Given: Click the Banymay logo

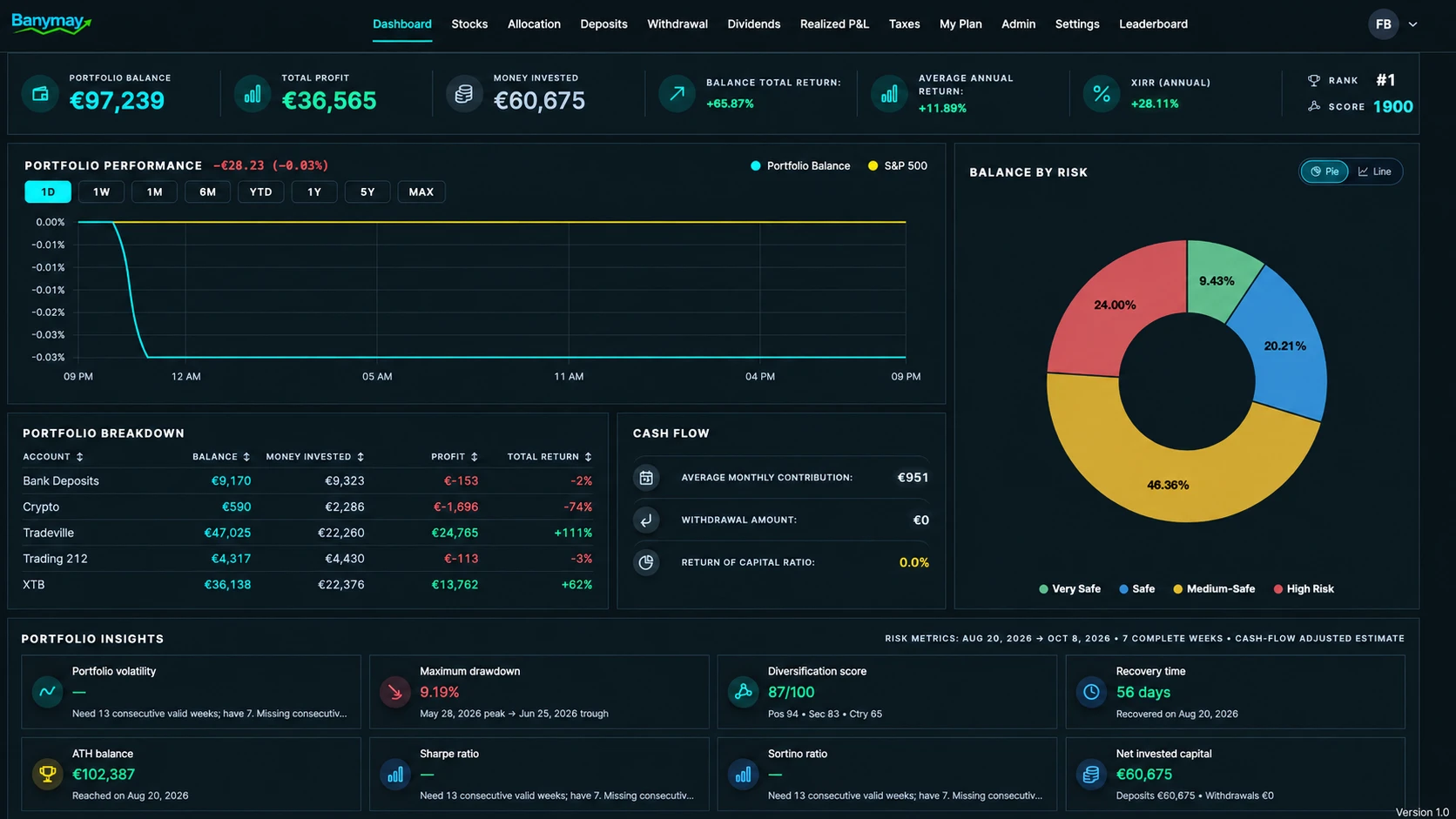Looking at the screenshot, I should click(x=51, y=23).
